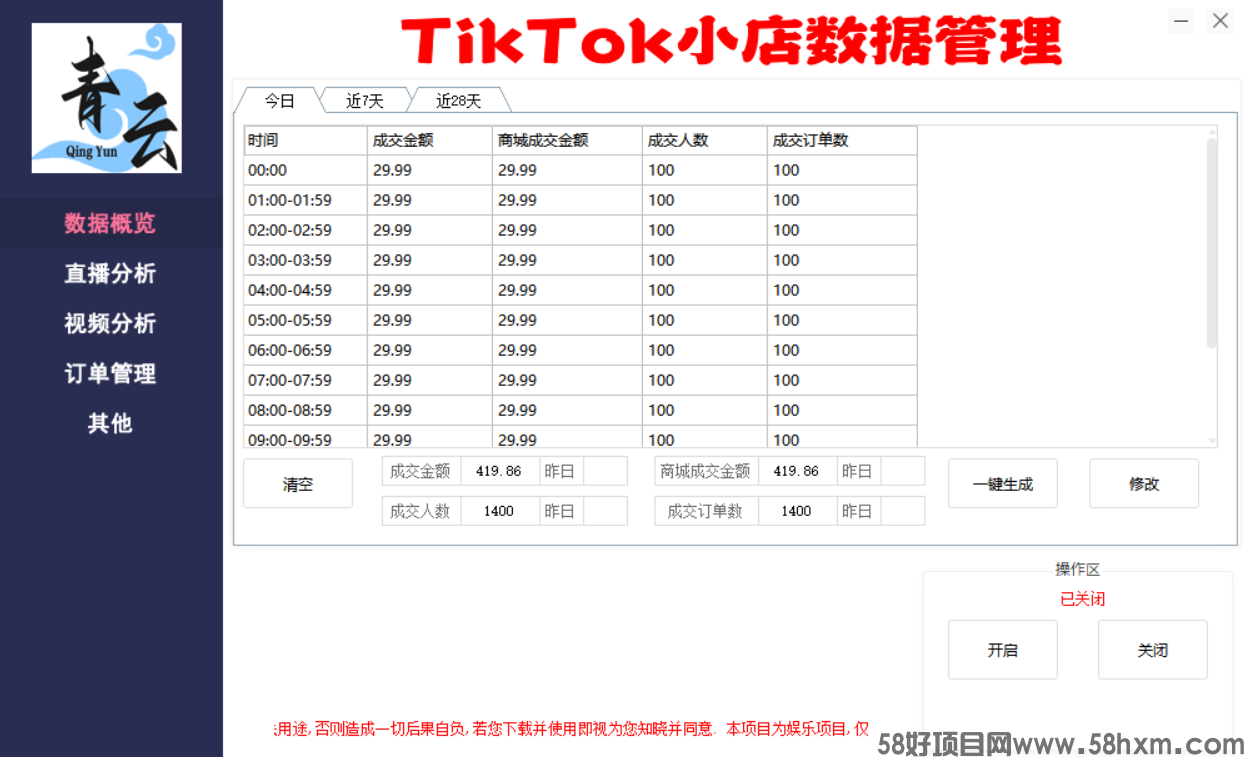The height and width of the screenshot is (757, 1244).
Task: Select the 04:00-04:59 time cell
Action: (306, 290)
